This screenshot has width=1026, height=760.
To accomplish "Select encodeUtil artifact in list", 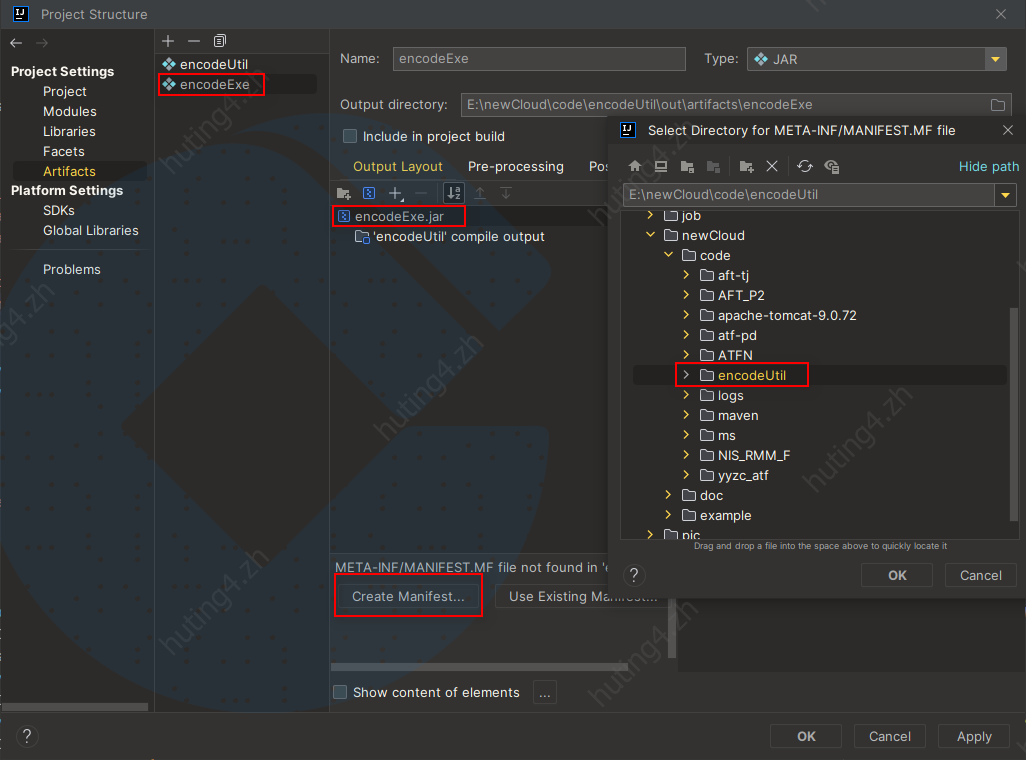I will point(214,64).
